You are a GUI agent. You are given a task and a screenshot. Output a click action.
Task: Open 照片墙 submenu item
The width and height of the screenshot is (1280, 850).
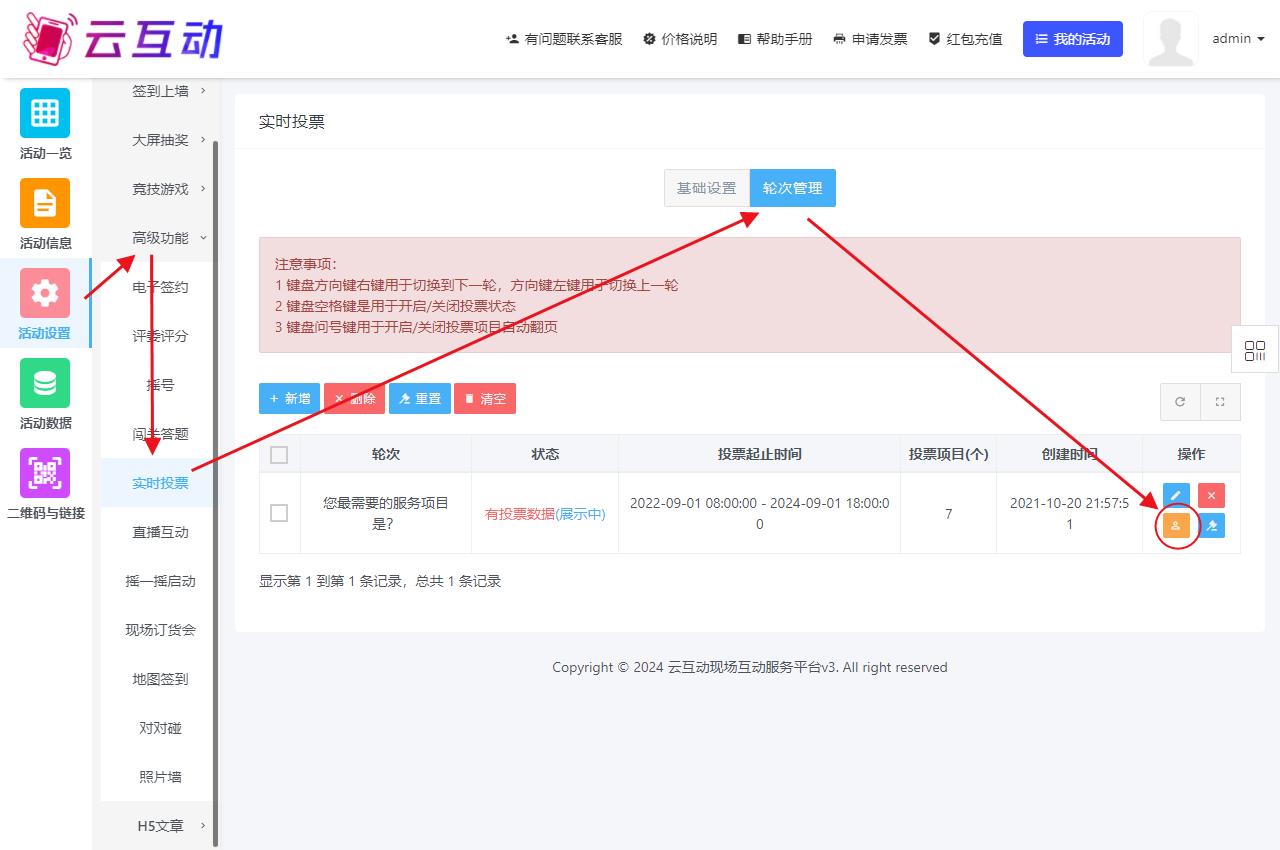pos(160,777)
